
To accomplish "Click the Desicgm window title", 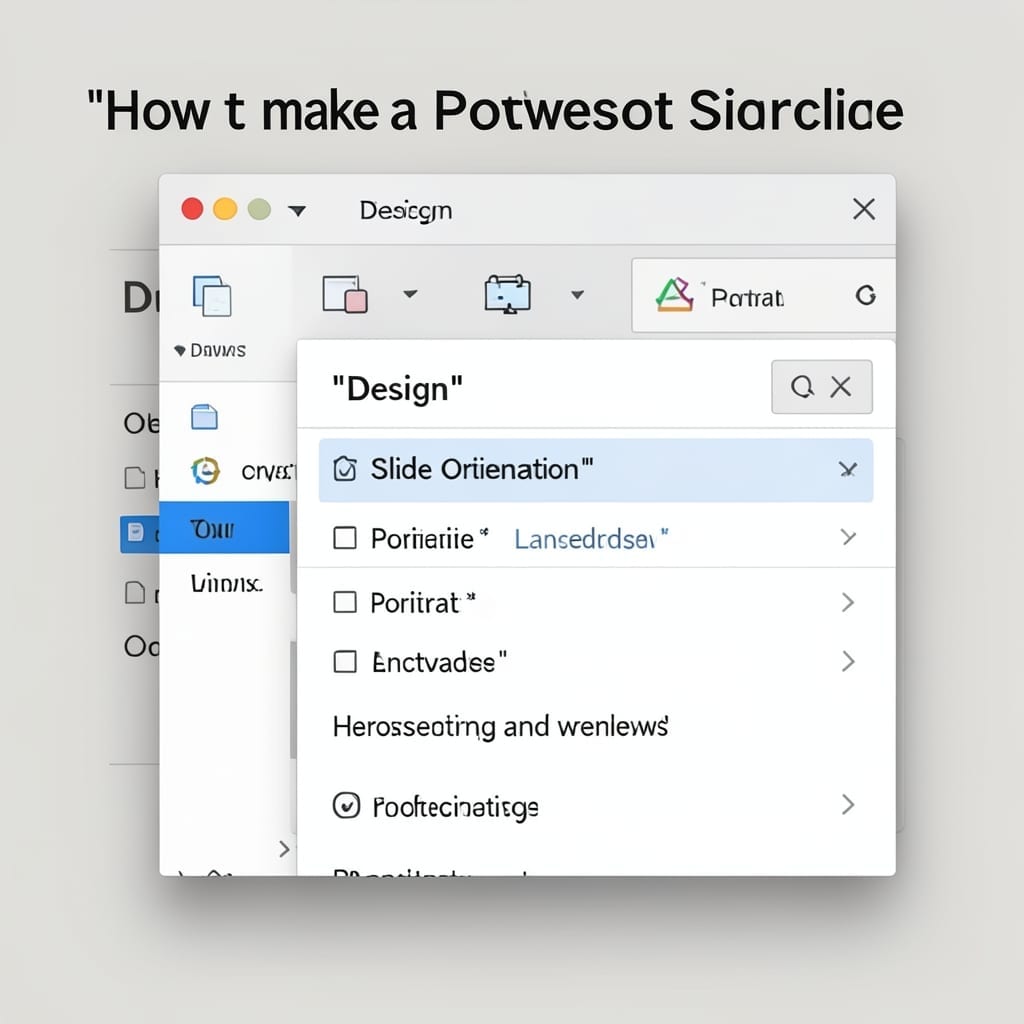I will pyautogui.click(x=406, y=211).
